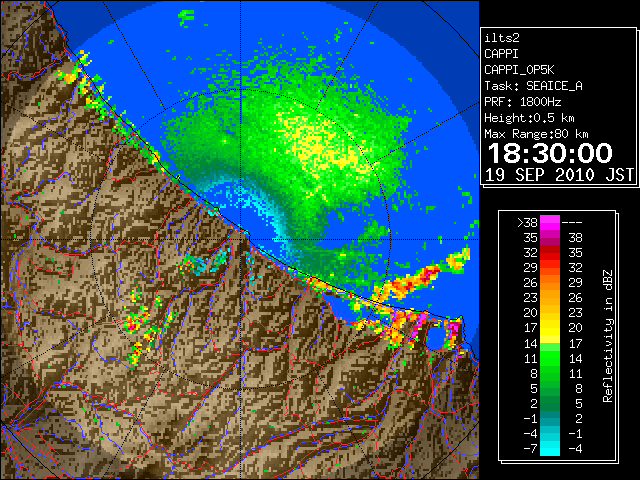Click the magenta >38 legend swatch
The image size is (640, 480).
click(550, 223)
